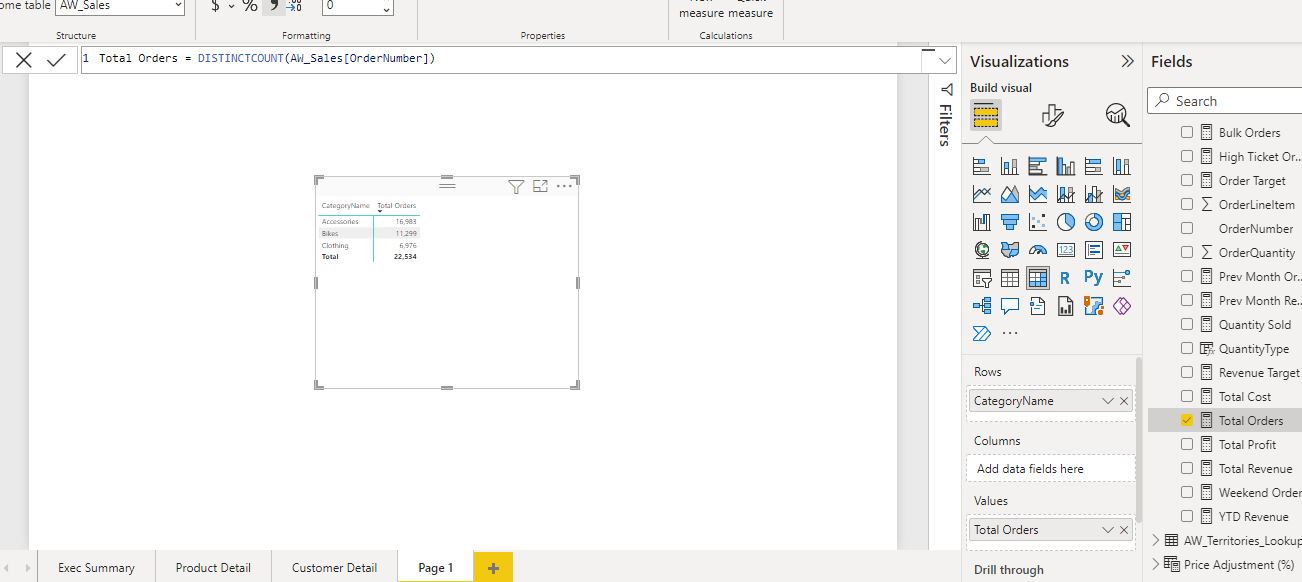Select the matrix visual
This screenshot has height=582, width=1302.
(1038, 278)
